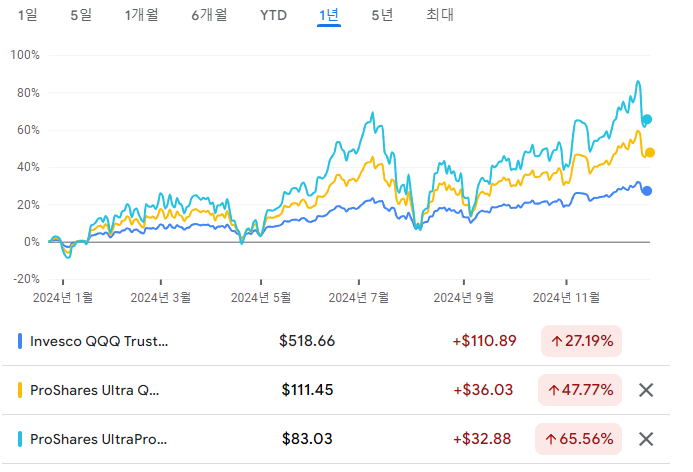The height and width of the screenshot is (472, 693).
Task: Click the teal endpoint dot on chart
Action: click(647, 119)
